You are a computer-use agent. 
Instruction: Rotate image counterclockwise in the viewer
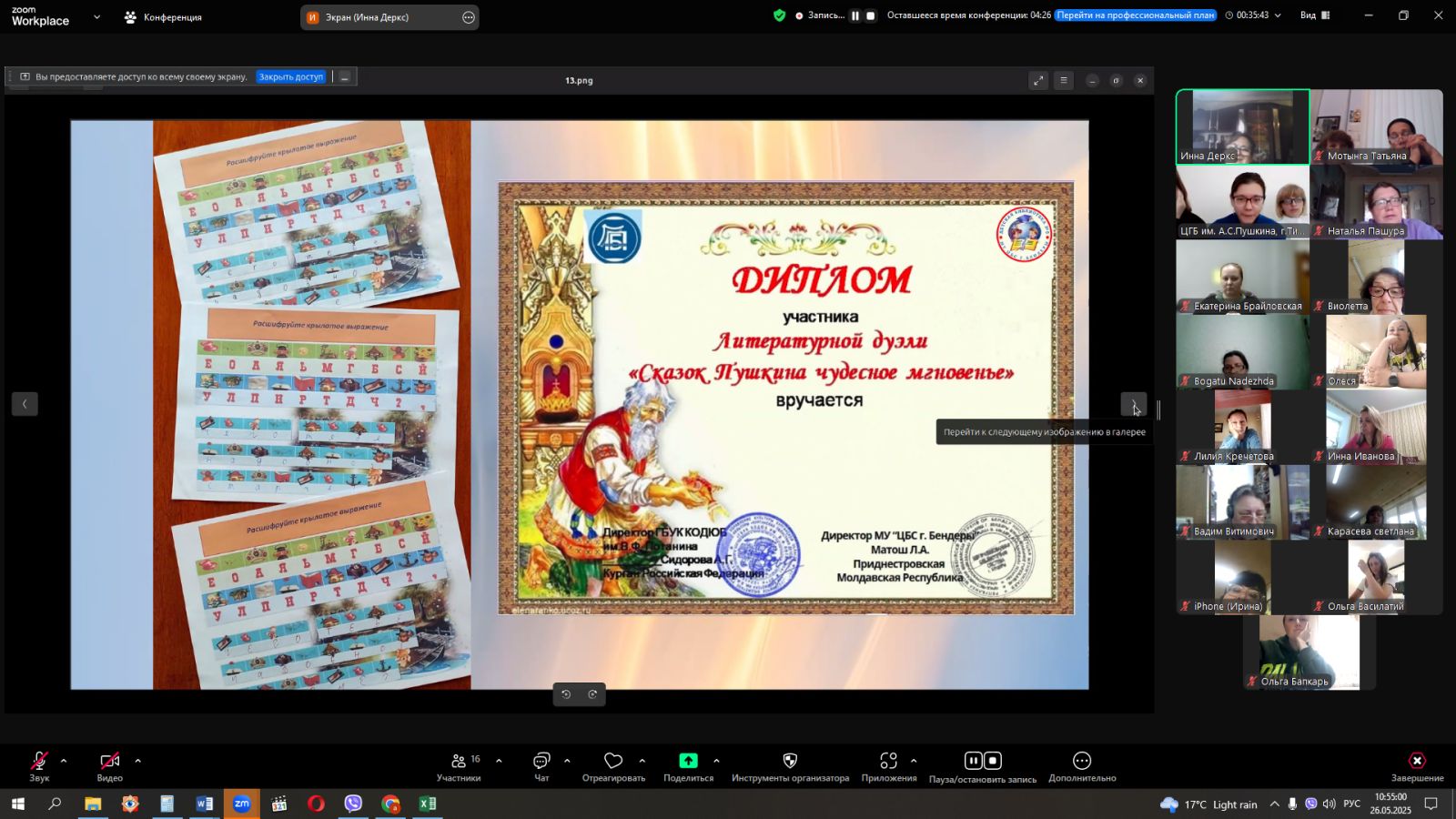(x=566, y=694)
